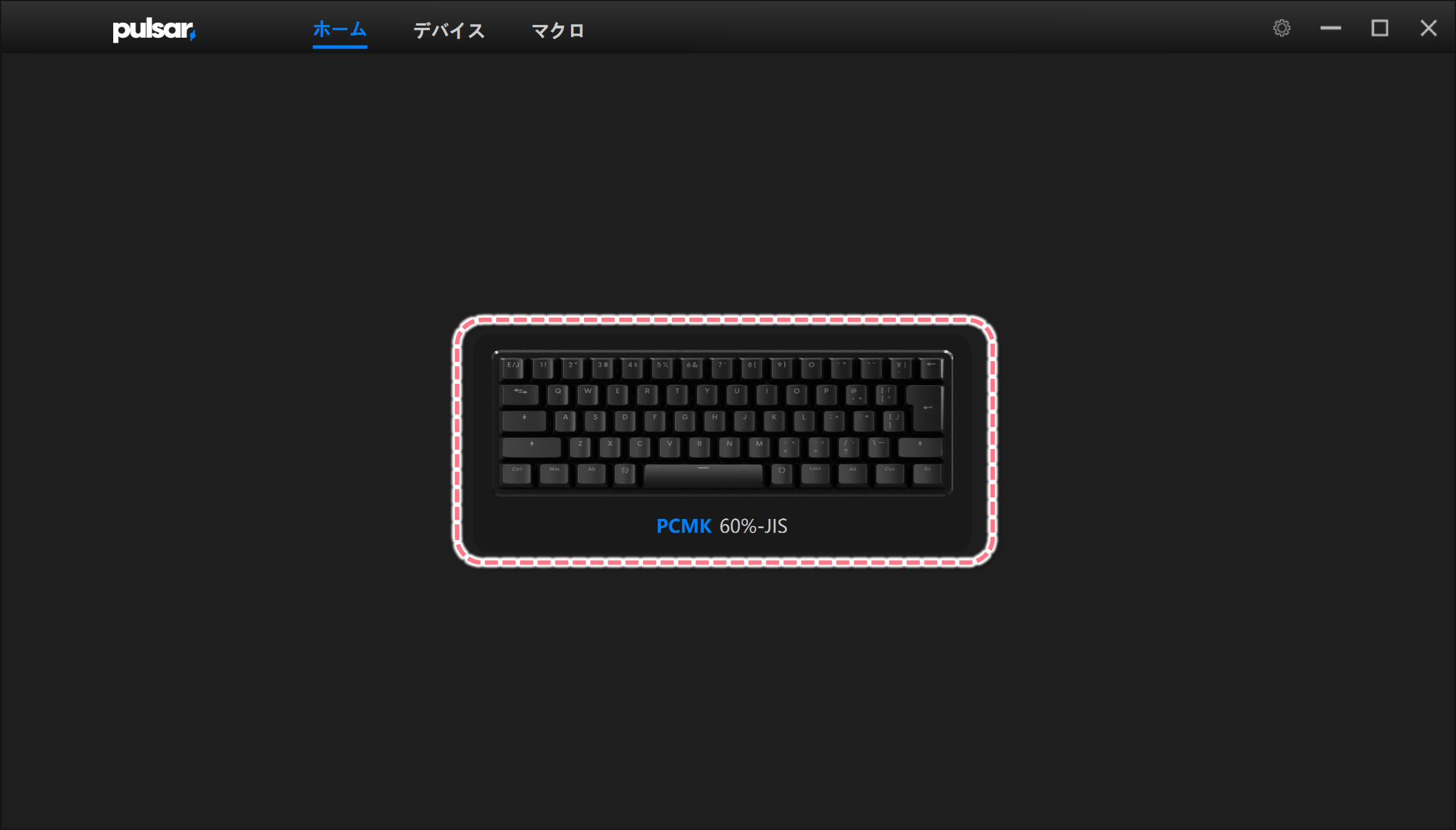This screenshot has width=1456, height=830.
Task: Click the left Ctrl key on keyboard image
Action: coord(517,473)
